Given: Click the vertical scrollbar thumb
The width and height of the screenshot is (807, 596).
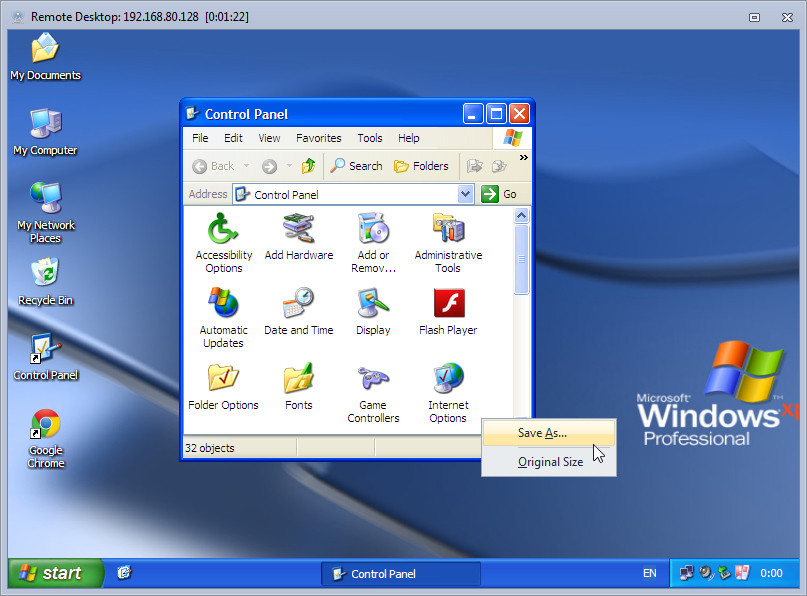Looking at the screenshot, I should coord(521,259).
